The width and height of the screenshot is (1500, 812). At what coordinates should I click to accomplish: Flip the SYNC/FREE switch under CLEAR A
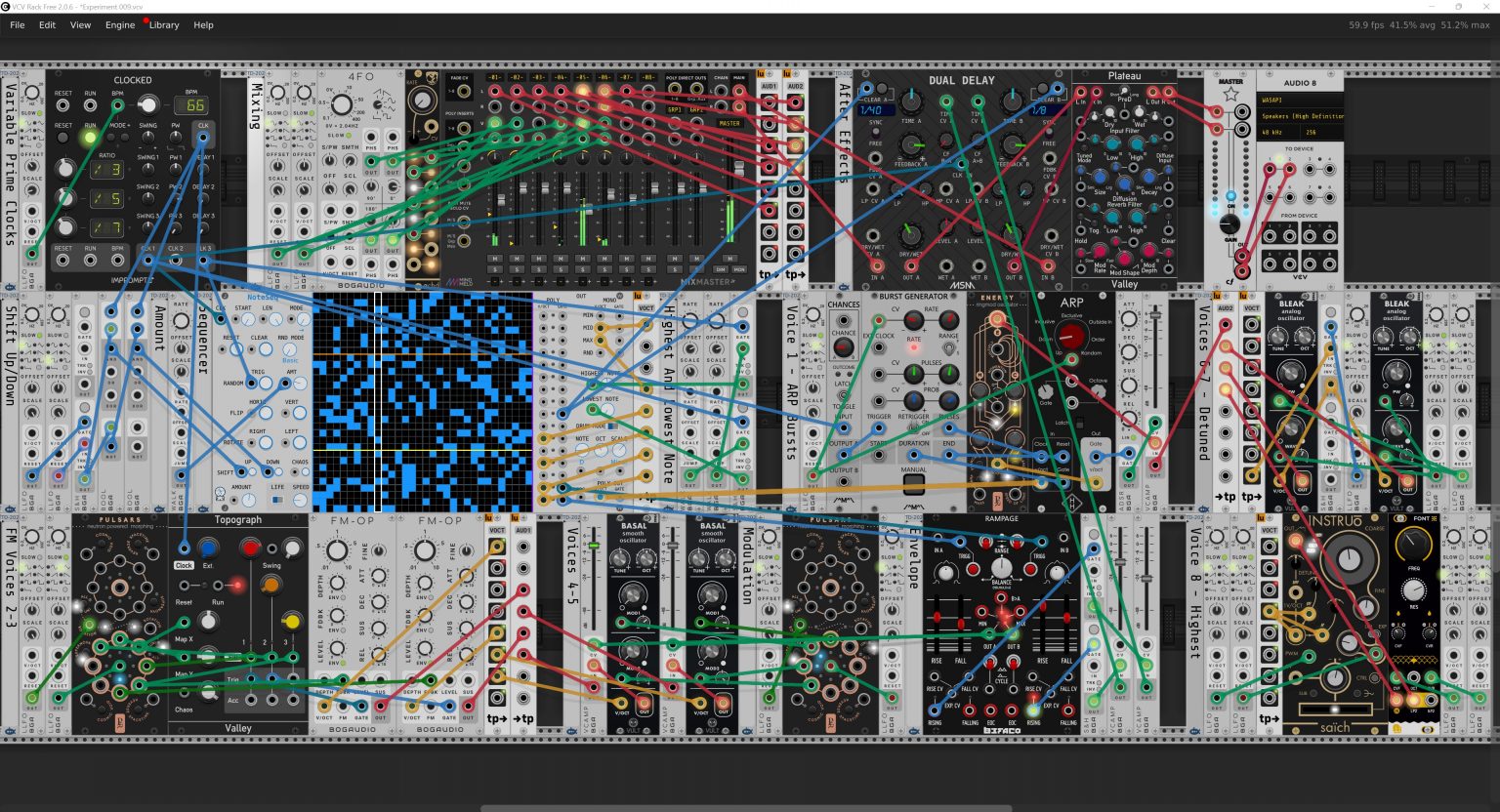pos(875,134)
